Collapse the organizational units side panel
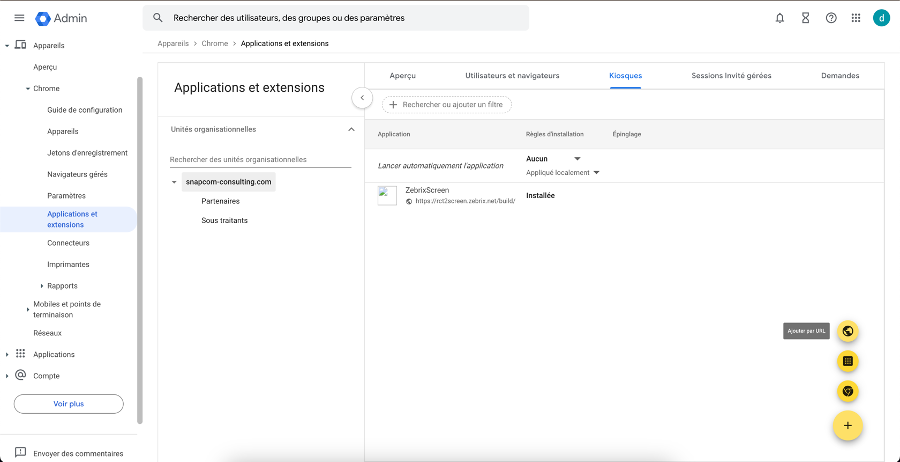The width and height of the screenshot is (900, 462). coord(362,97)
